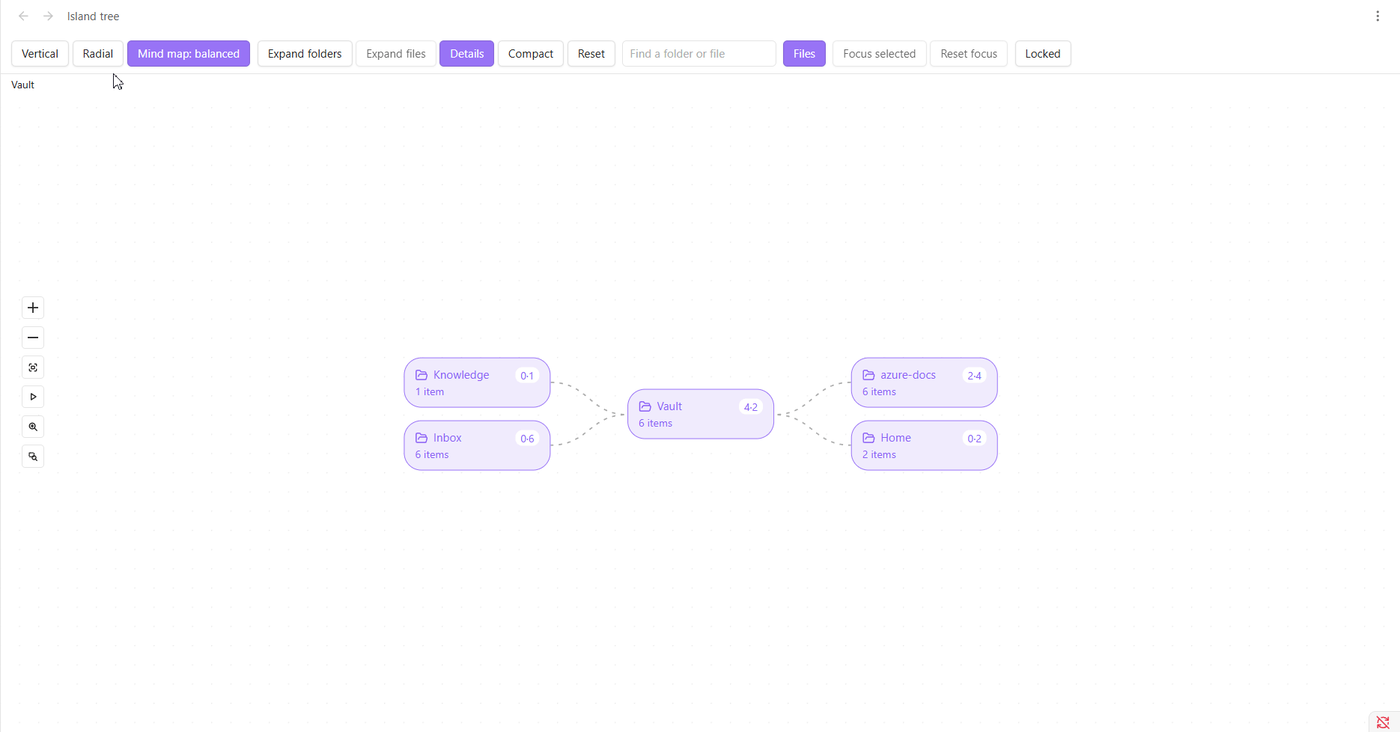Click the zoom in plus button
Viewport: 1400px width, 732px height.
(33, 308)
